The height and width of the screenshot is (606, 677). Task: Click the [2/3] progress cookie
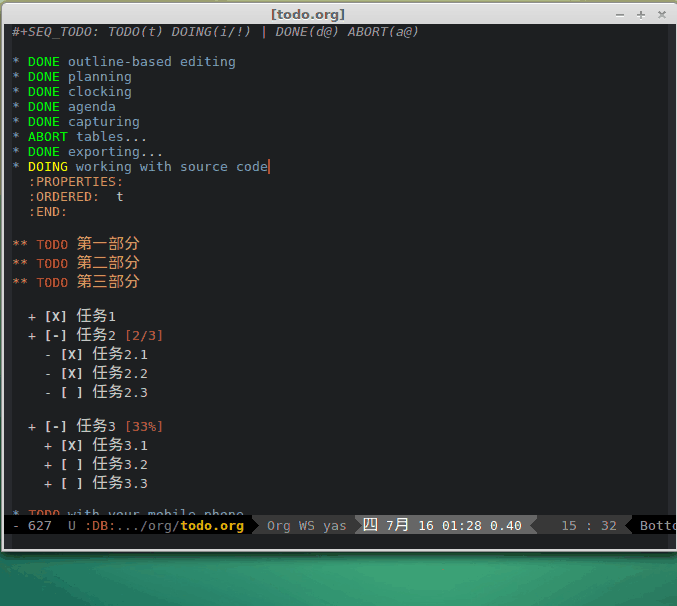coord(144,336)
